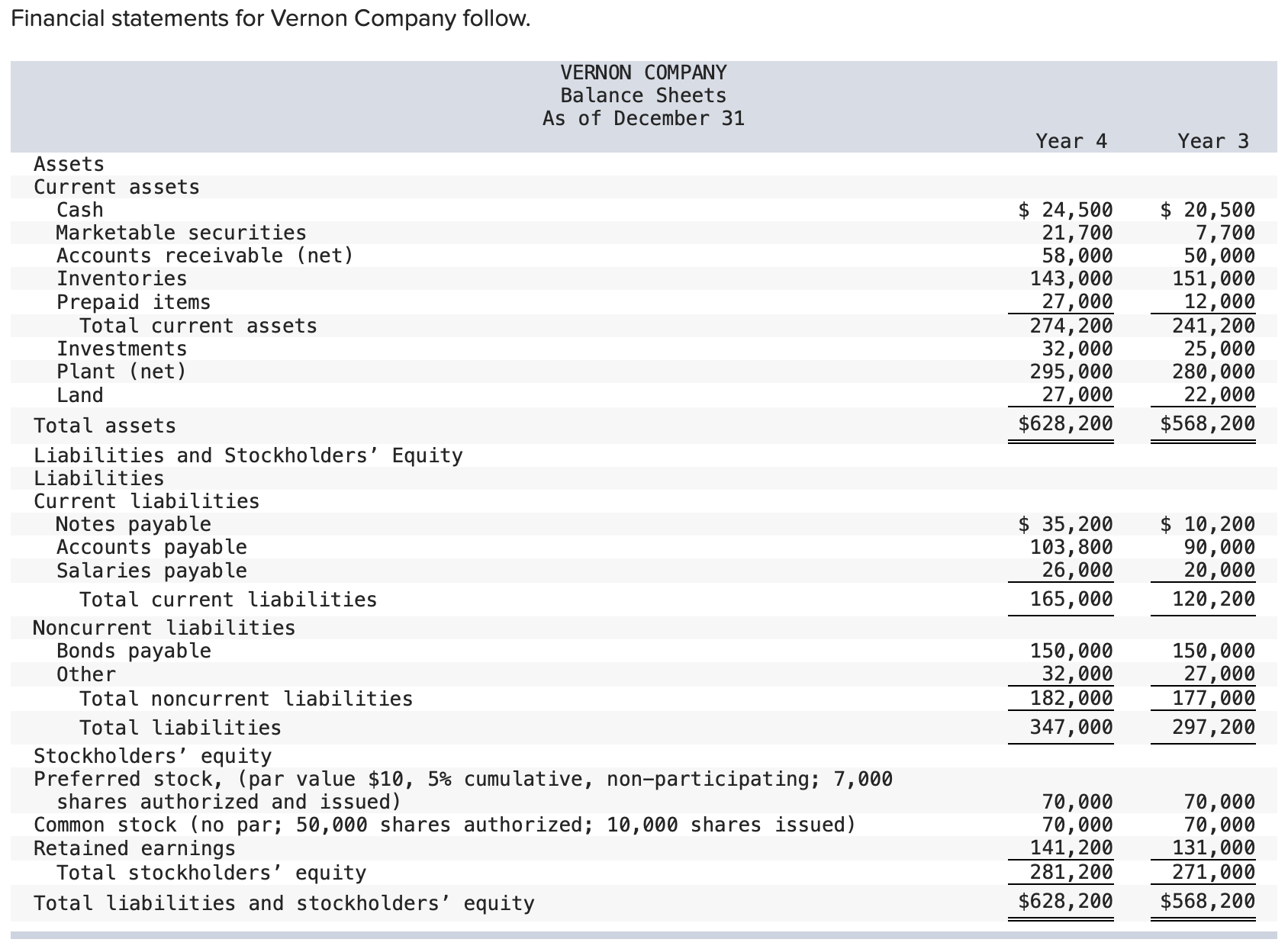Image resolution: width=1288 pixels, height=949 pixels.
Task: Select the Total stockholders' equity label
Action: (x=211, y=873)
